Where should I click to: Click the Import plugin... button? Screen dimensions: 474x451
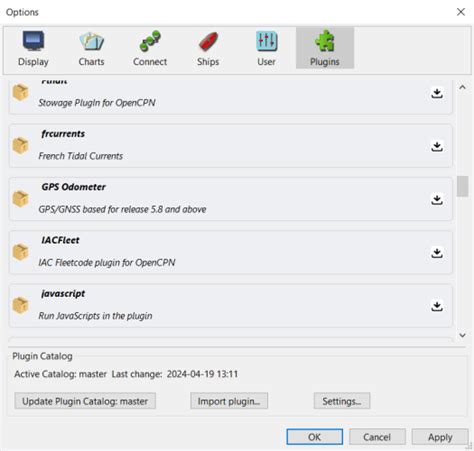[x=229, y=401]
